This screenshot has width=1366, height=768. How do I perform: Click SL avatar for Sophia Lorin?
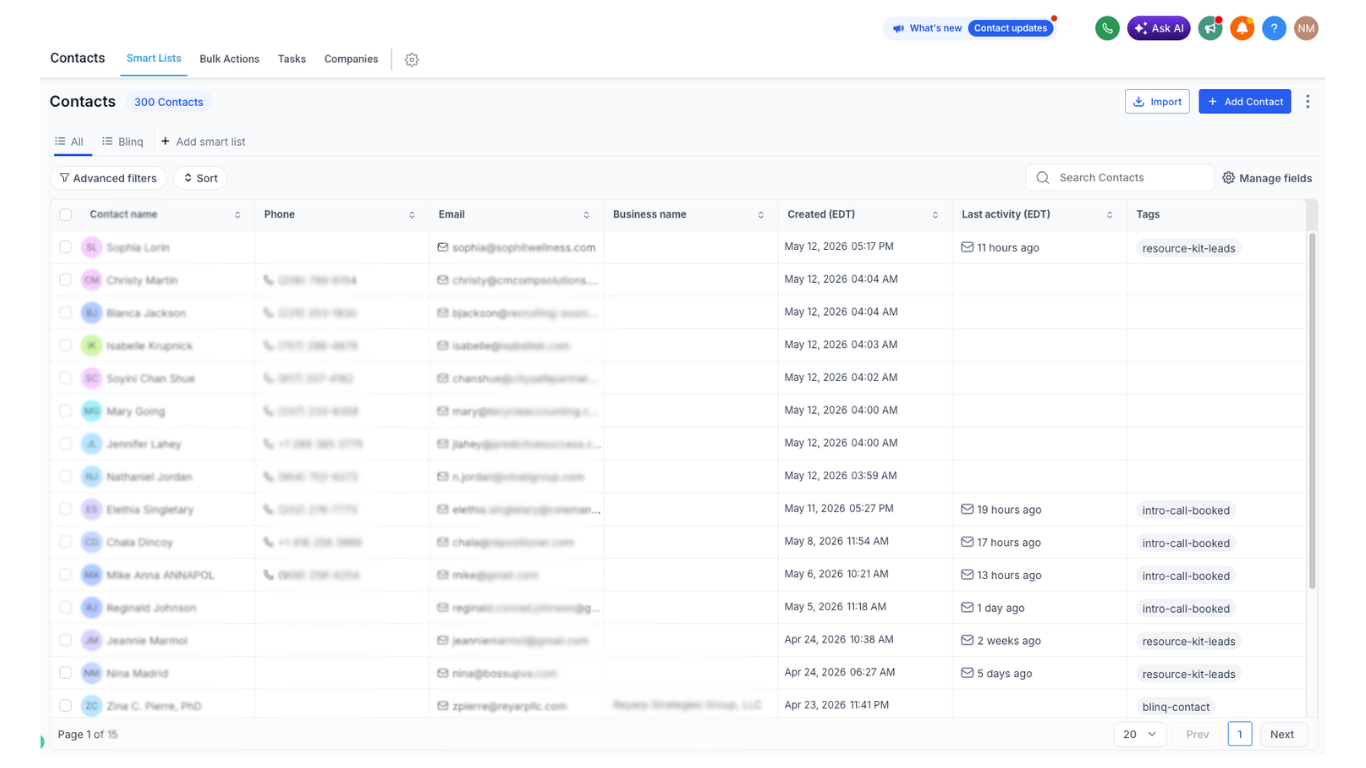92,247
